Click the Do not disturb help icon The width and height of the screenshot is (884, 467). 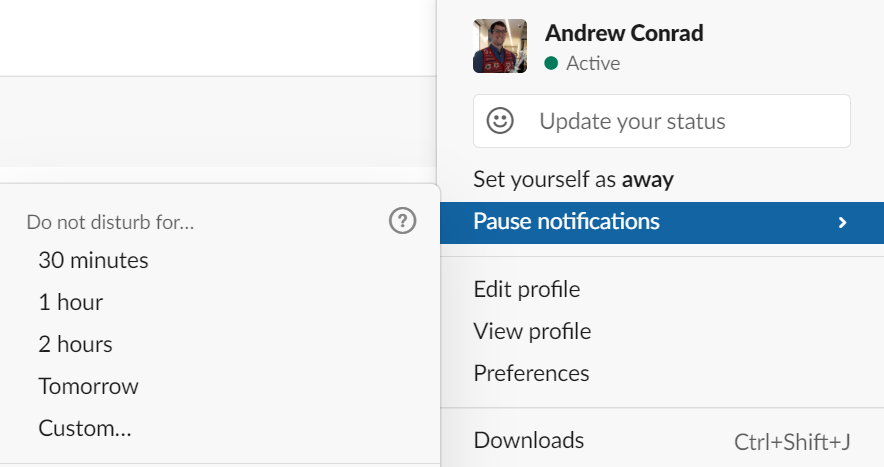click(x=402, y=221)
